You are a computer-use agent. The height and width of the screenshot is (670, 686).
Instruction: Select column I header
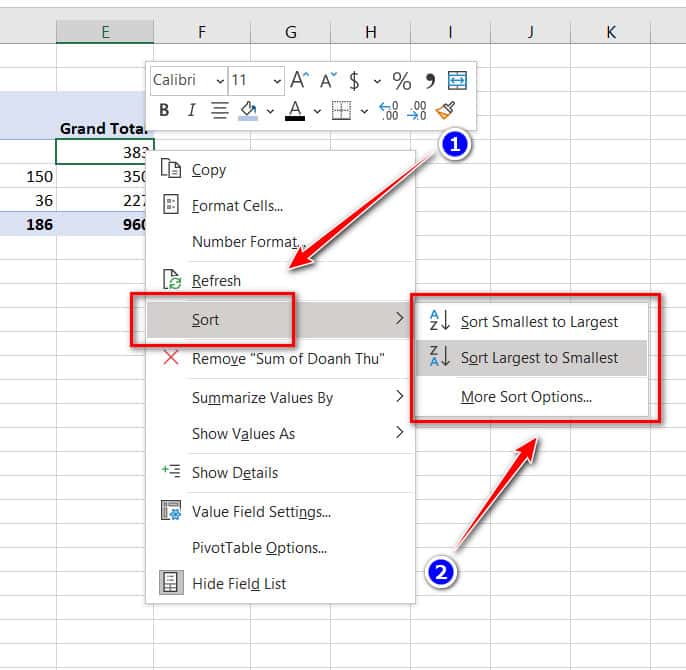(x=451, y=32)
